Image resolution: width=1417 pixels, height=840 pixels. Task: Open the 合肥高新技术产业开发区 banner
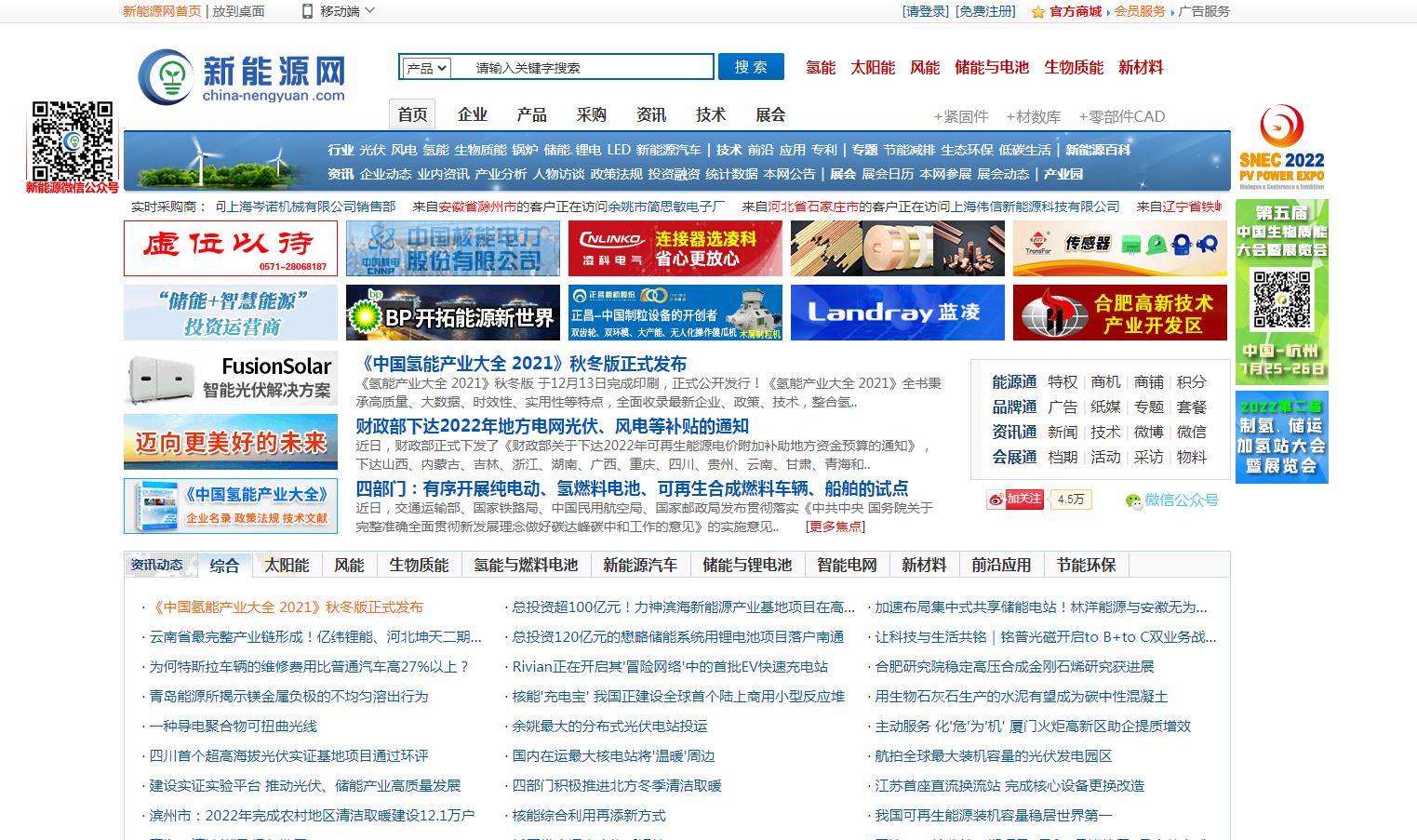(x=1120, y=313)
